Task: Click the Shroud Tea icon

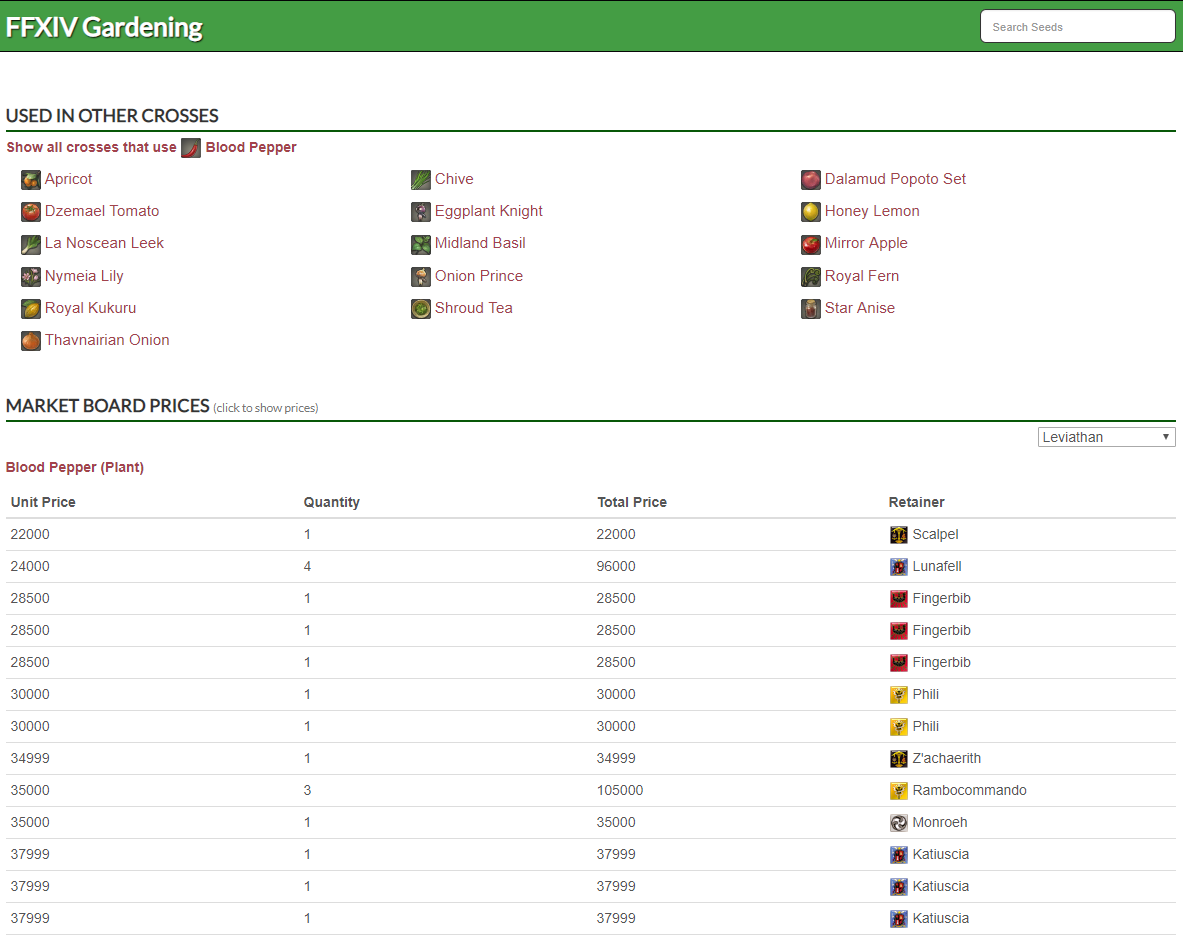Action: (421, 309)
